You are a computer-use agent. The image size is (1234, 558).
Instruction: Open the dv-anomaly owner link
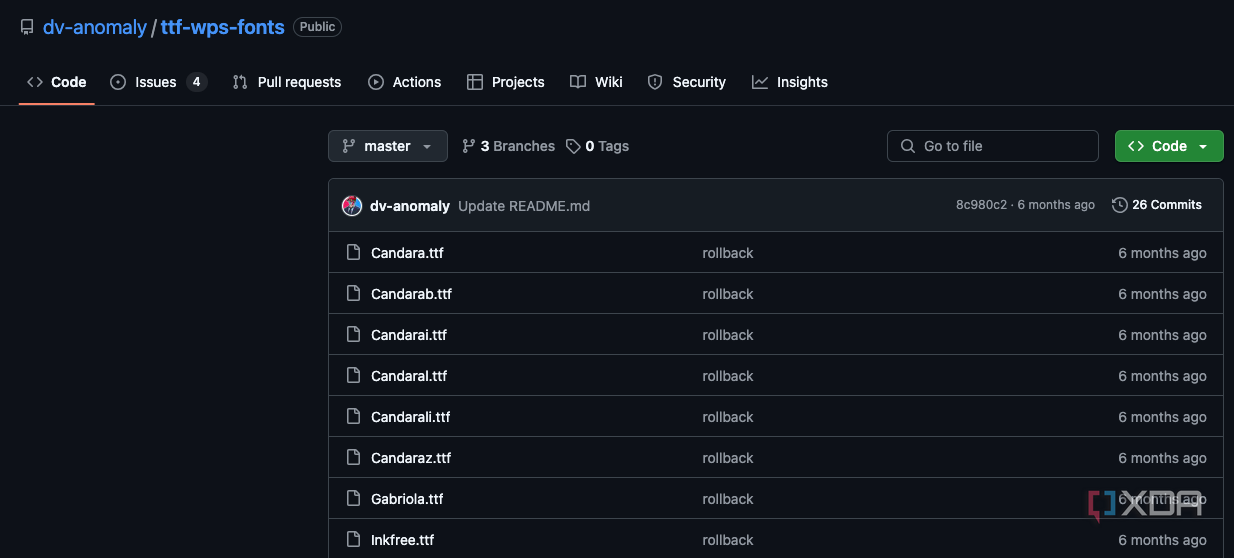95,27
